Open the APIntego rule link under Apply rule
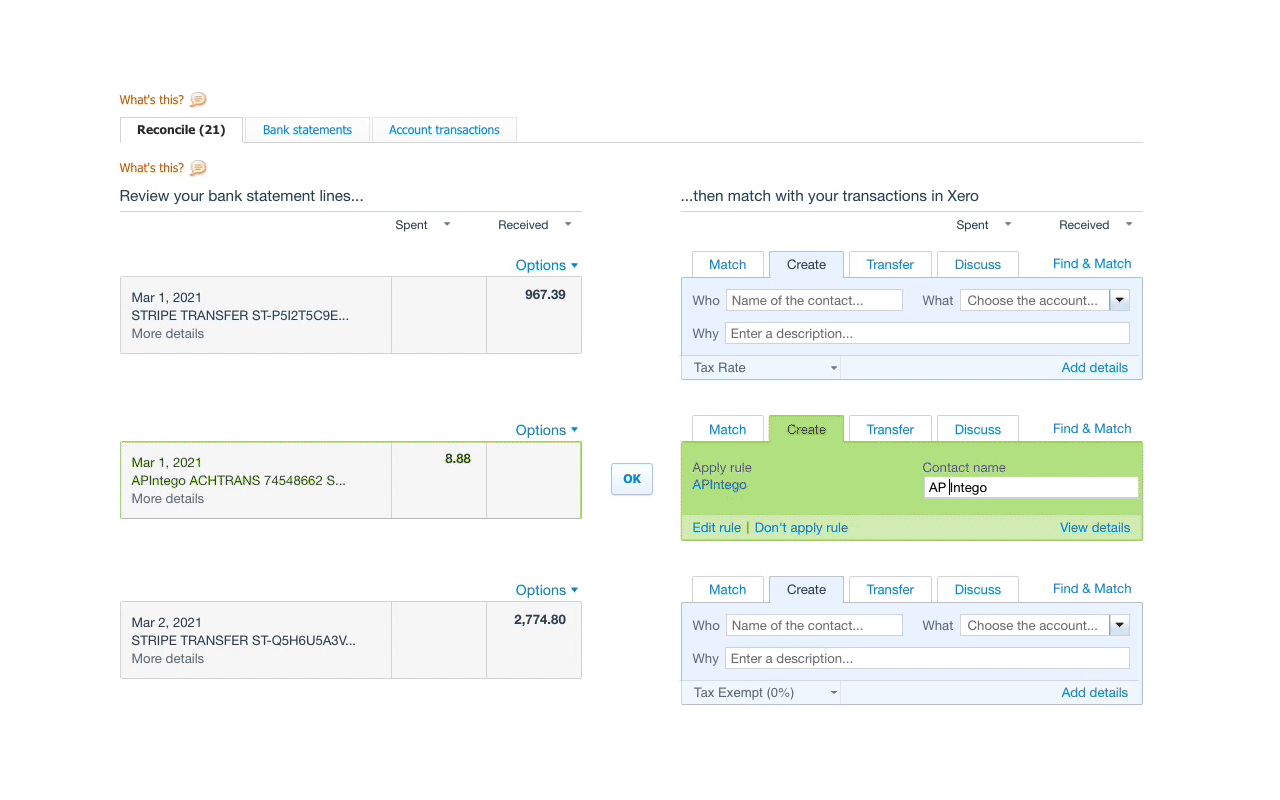This screenshot has width=1280, height=800. [x=719, y=485]
